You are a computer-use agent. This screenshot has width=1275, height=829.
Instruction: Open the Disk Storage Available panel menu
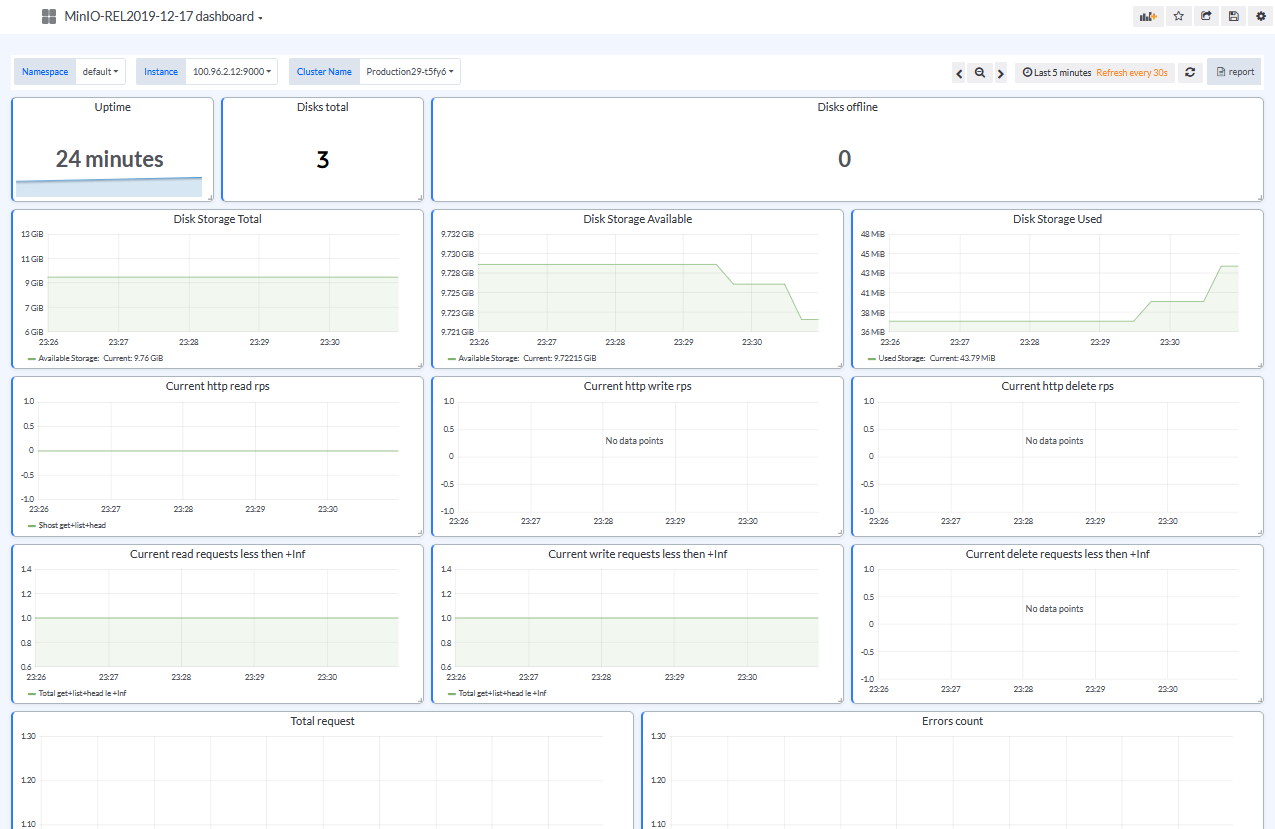pyautogui.click(x=638, y=219)
